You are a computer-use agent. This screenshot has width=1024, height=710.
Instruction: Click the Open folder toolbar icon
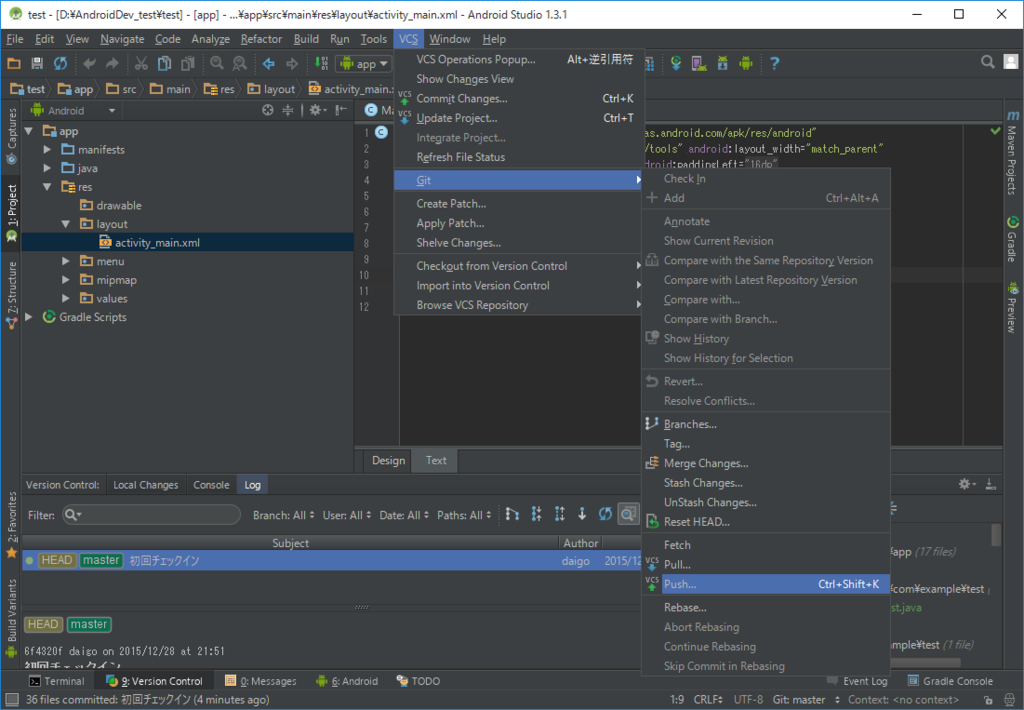[x=14, y=63]
